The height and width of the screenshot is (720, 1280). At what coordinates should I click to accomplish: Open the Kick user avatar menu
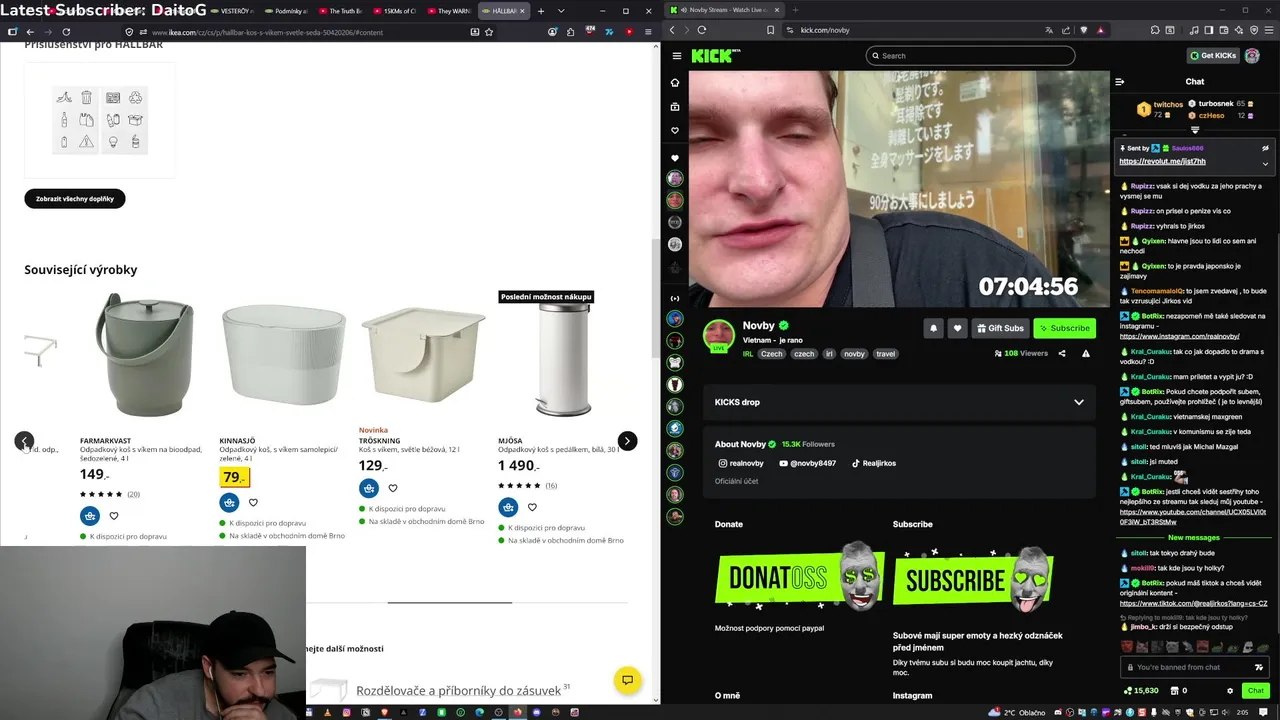tap(1252, 56)
